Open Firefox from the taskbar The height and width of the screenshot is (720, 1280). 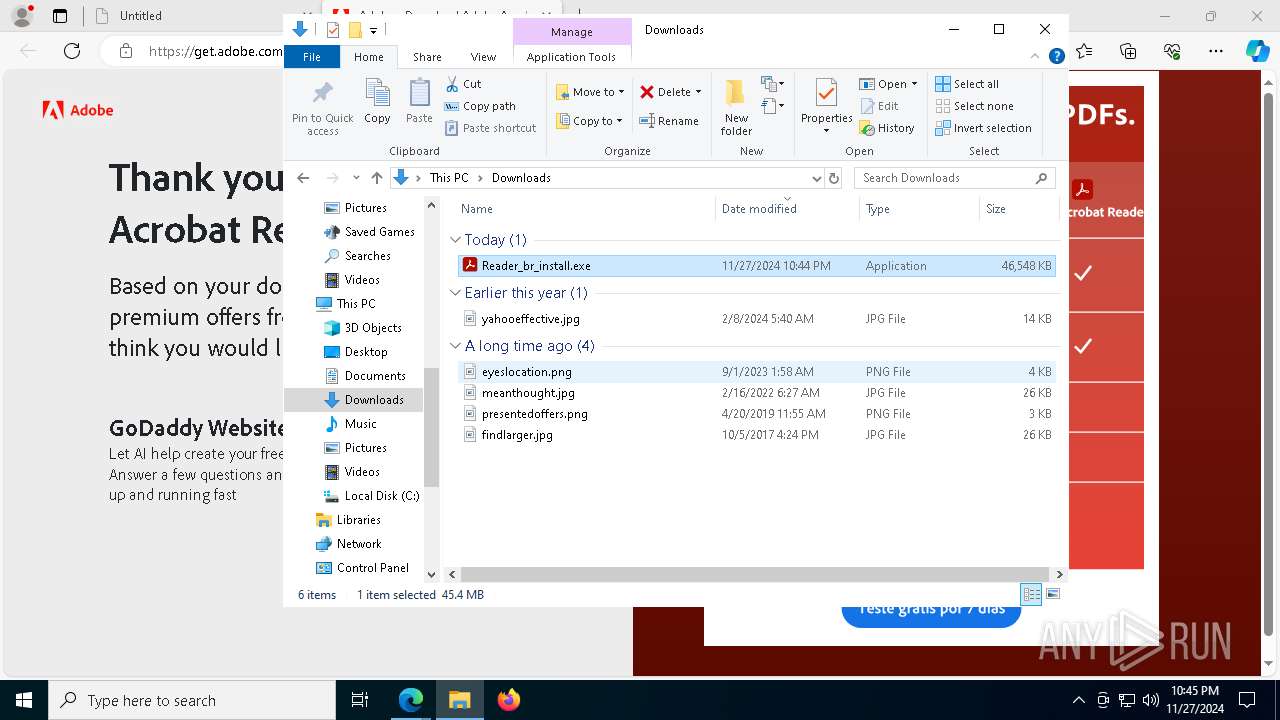[x=509, y=700]
